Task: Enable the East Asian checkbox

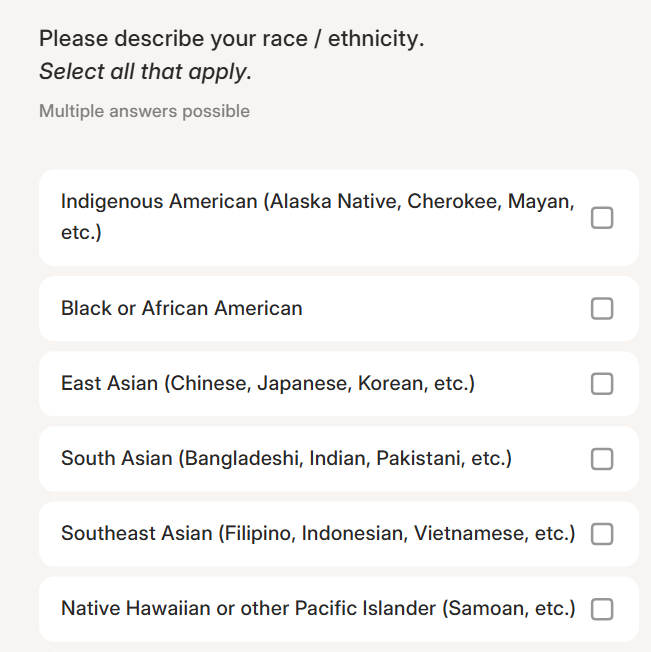Action: pyautogui.click(x=602, y=383)
